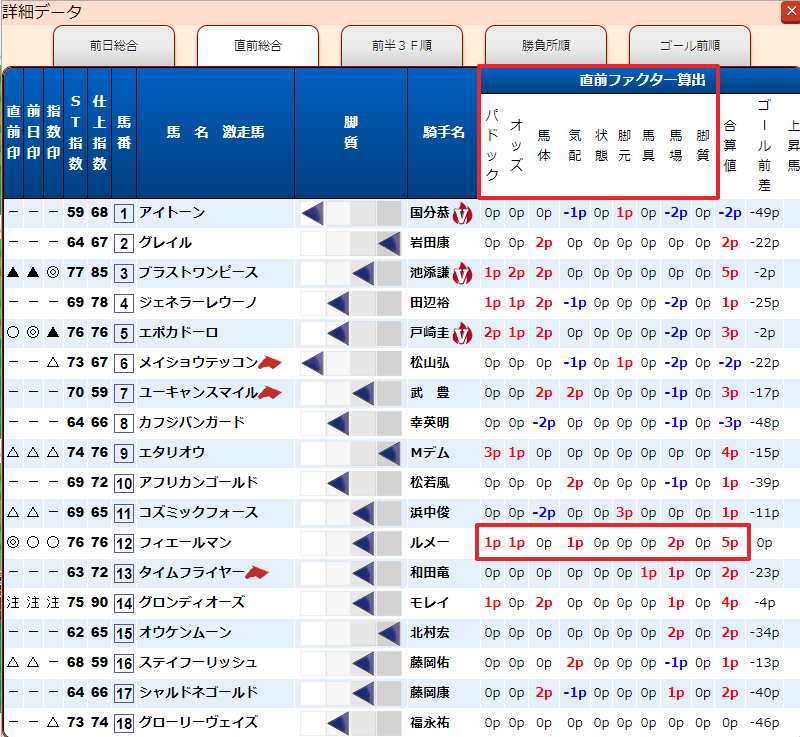Click the 3p 脚元 value for コズミックフォース
This screenshot has height=737, width=800.
[624, 513]
